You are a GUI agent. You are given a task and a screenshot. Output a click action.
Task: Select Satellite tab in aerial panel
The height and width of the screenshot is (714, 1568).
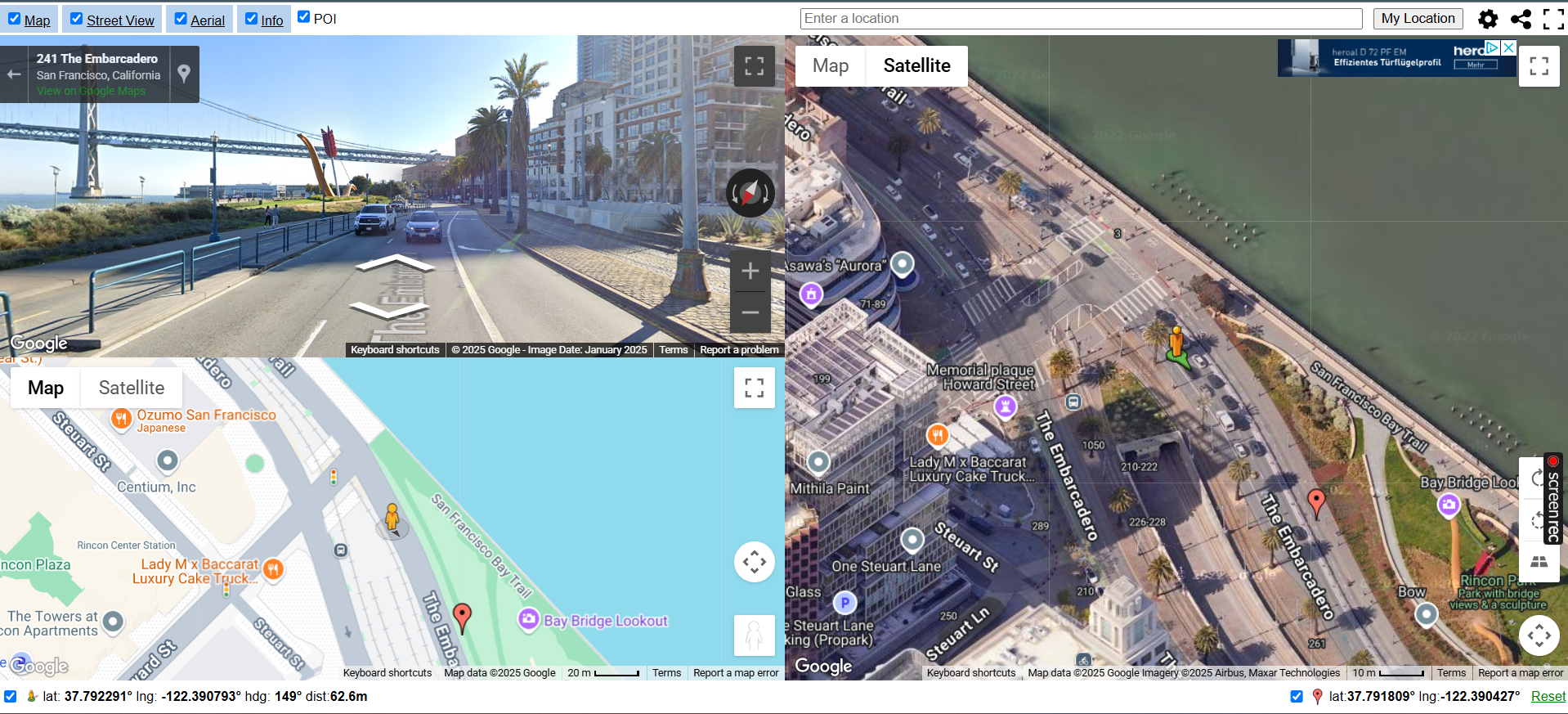(916, 65)
